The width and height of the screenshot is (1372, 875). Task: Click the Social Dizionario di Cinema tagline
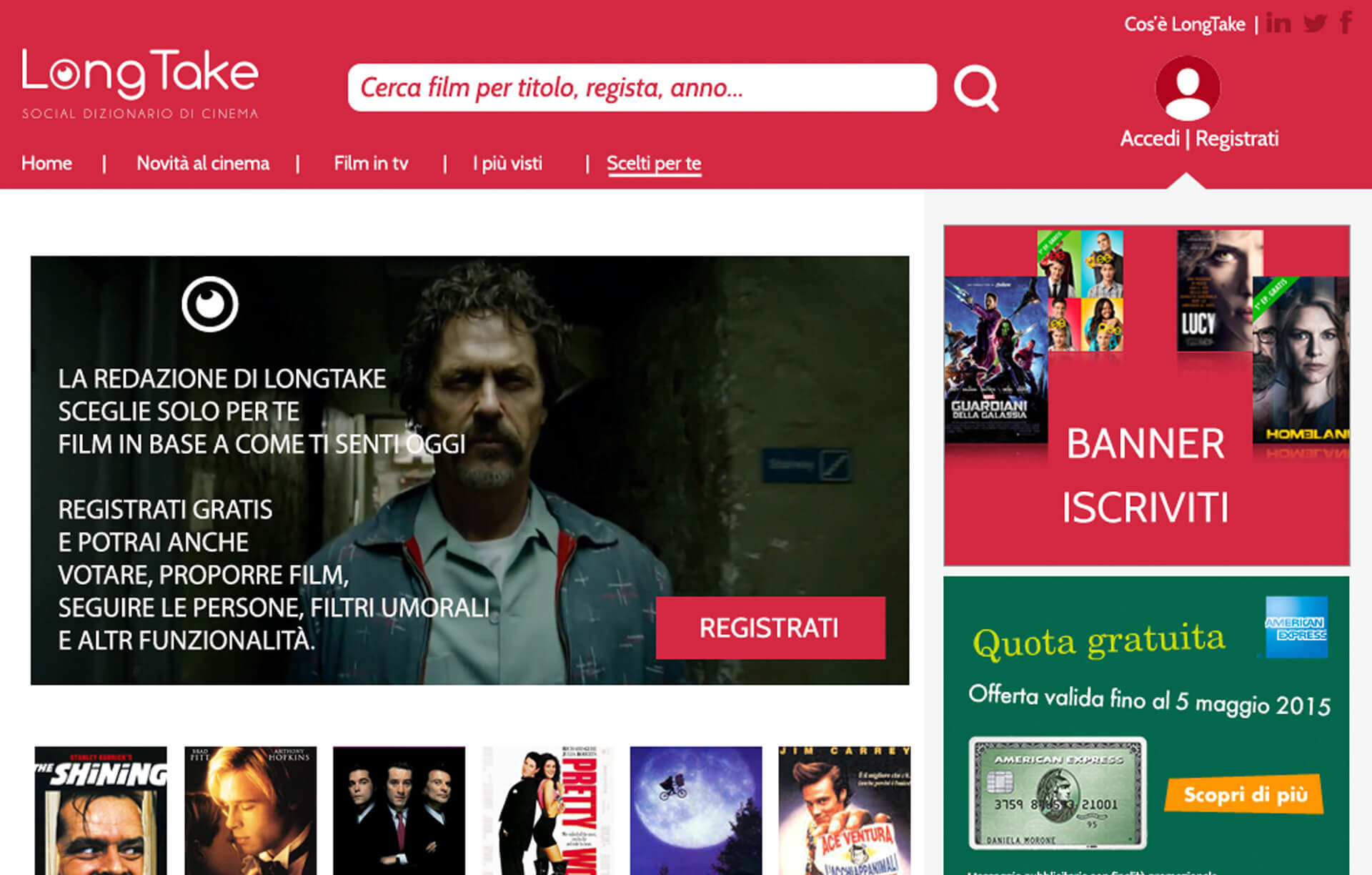click(140, 114)
